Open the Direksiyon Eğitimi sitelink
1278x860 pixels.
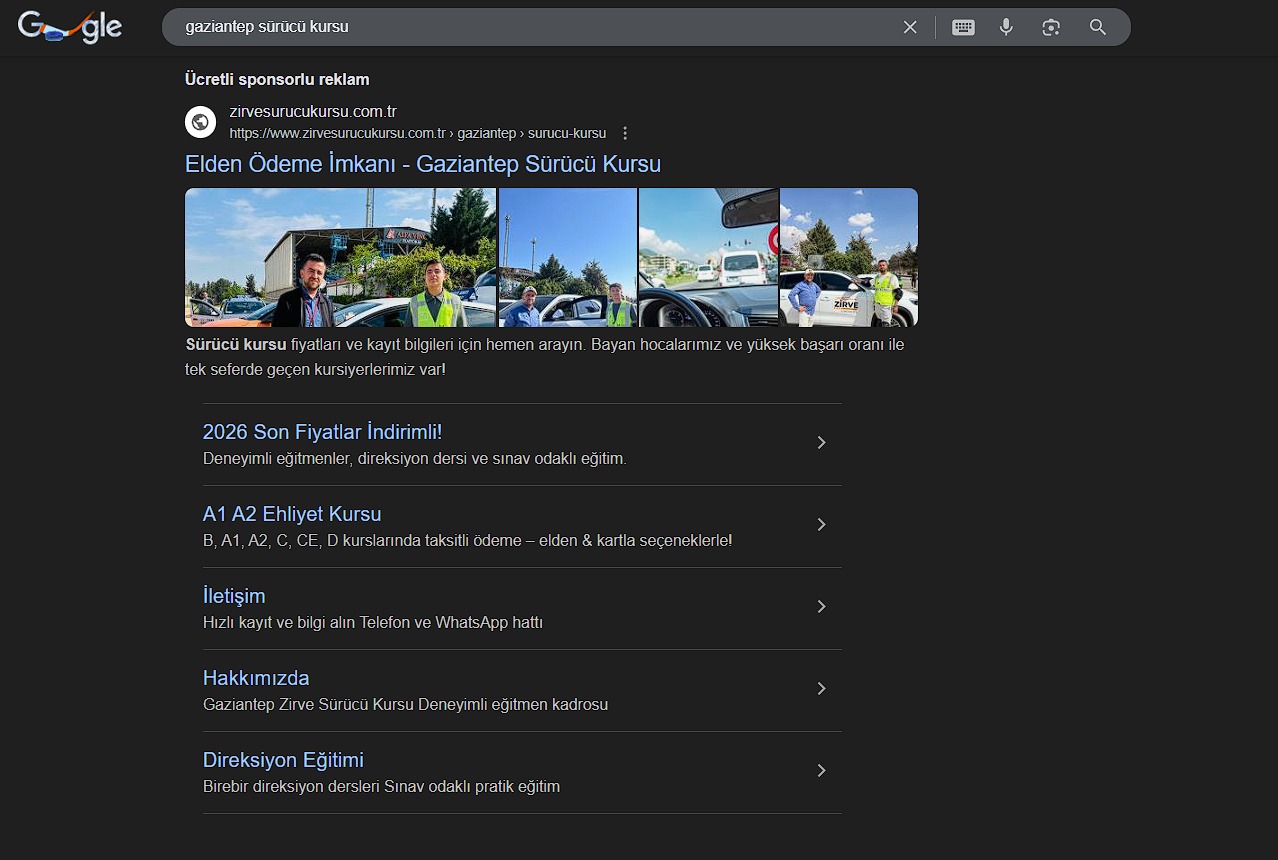point(283,760)
